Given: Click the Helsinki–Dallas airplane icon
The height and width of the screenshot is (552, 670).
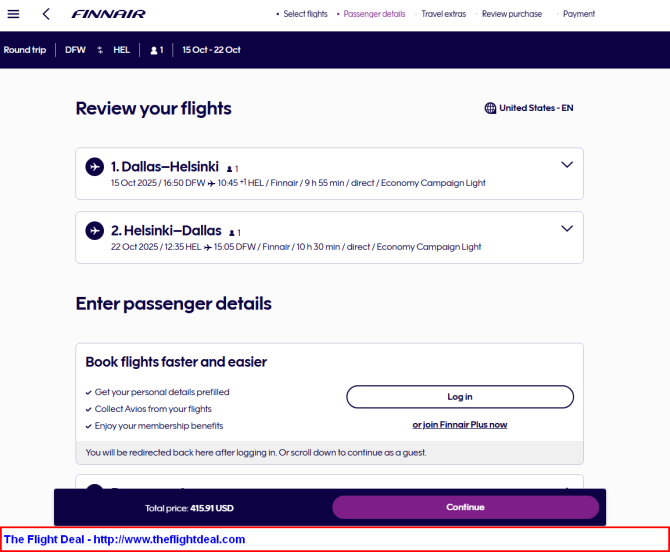Looking at the screenshot, I should pos(95,231).
